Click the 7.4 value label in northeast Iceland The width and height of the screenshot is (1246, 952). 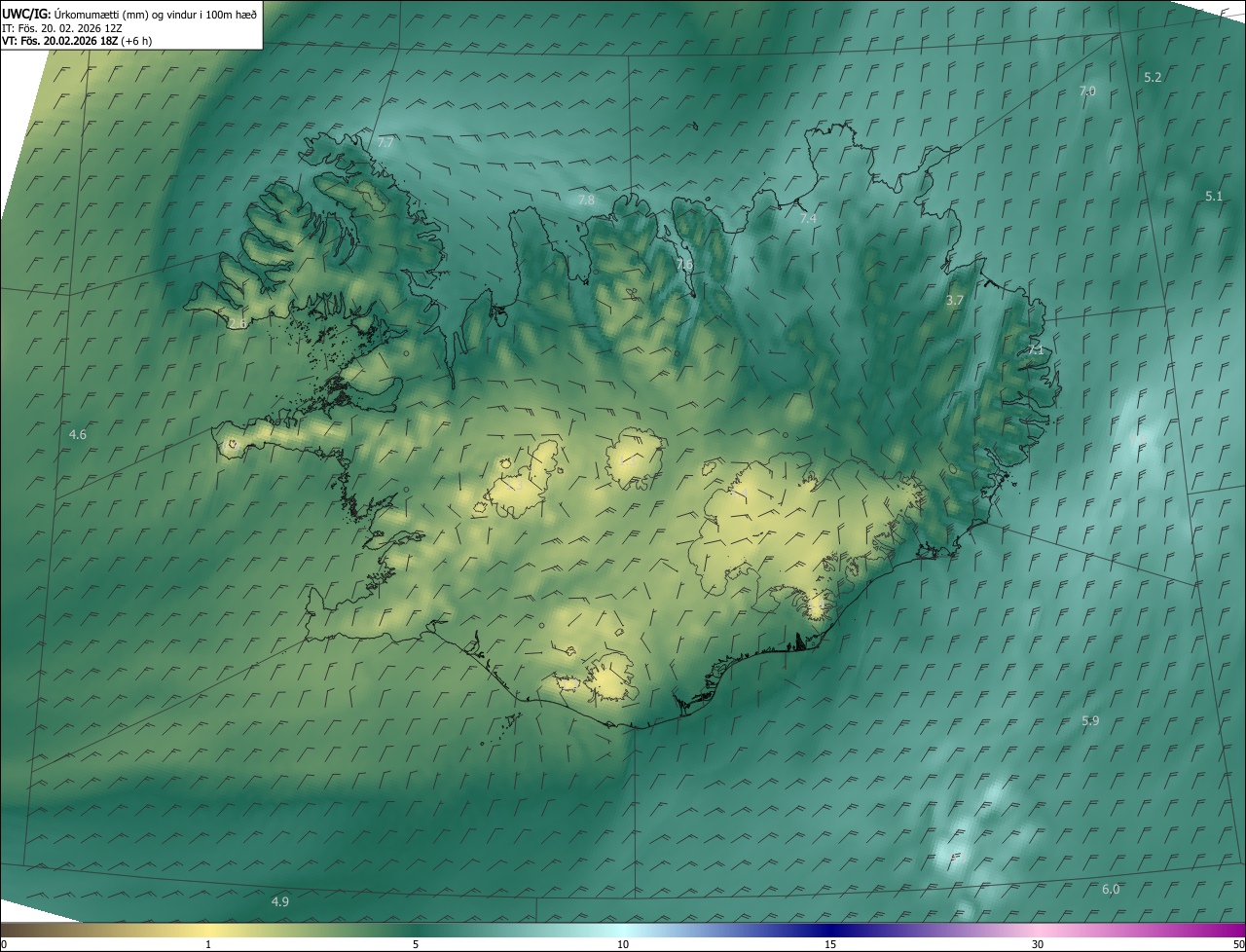808,219
